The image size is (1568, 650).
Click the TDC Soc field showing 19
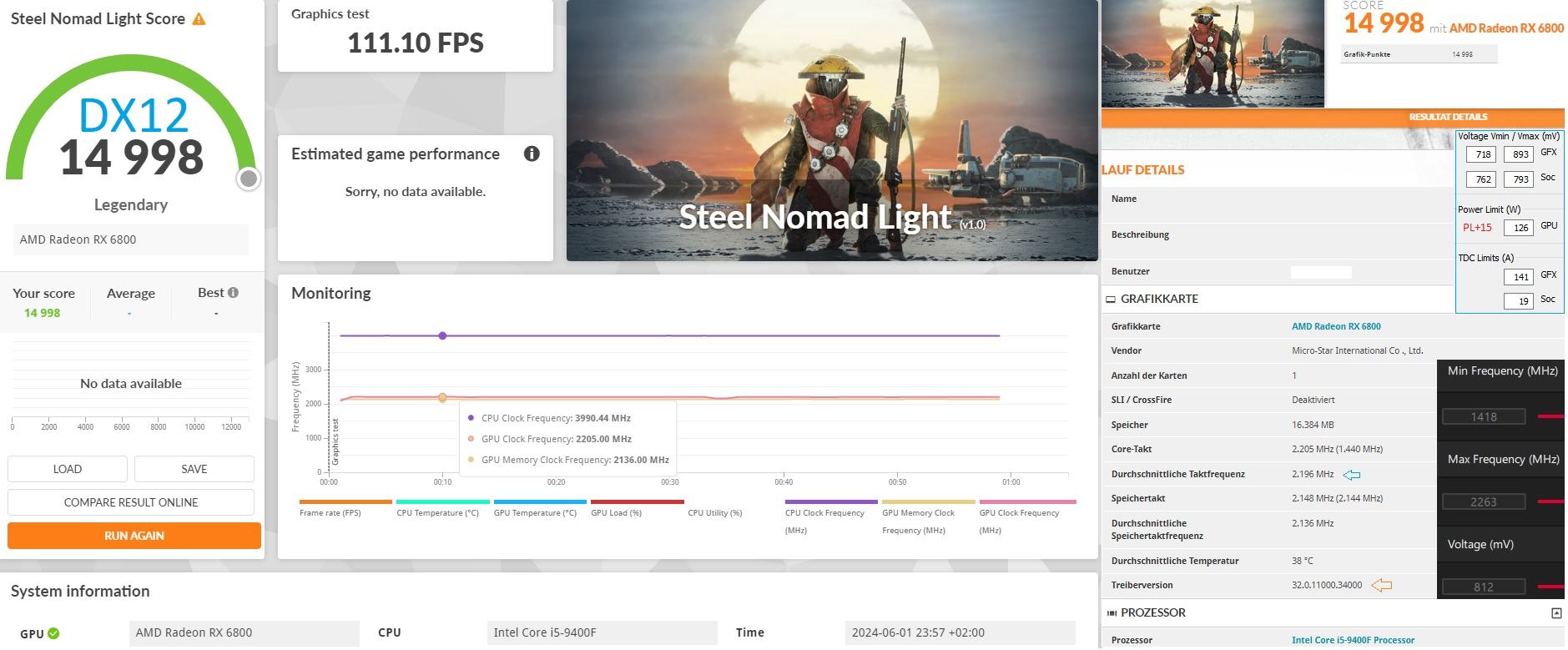[x=1520, y=301]
